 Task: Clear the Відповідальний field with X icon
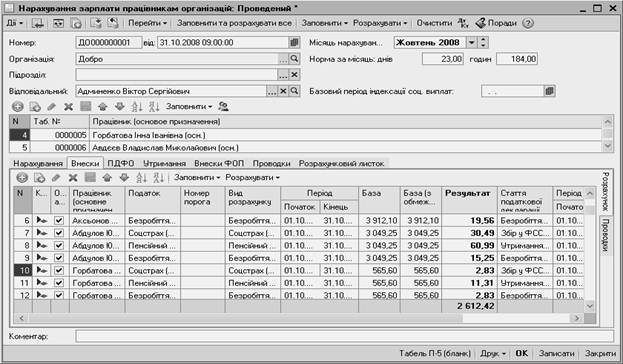coord(283,91)
